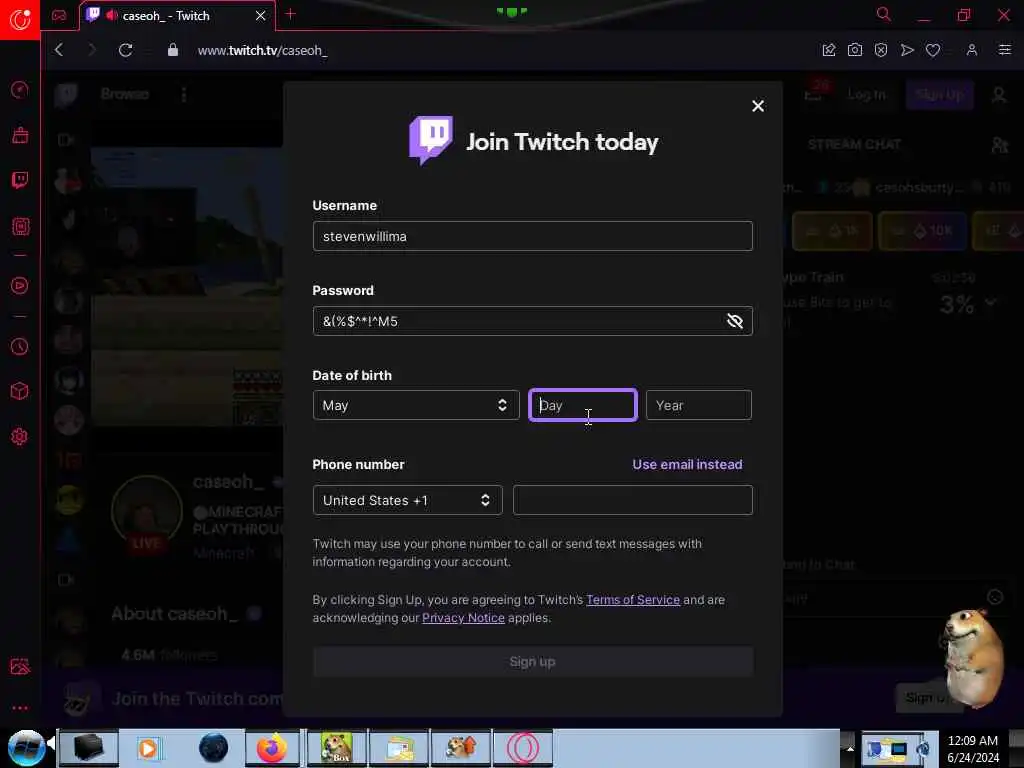Close the Join Twitch signup dialog

(x=758, y=106)
